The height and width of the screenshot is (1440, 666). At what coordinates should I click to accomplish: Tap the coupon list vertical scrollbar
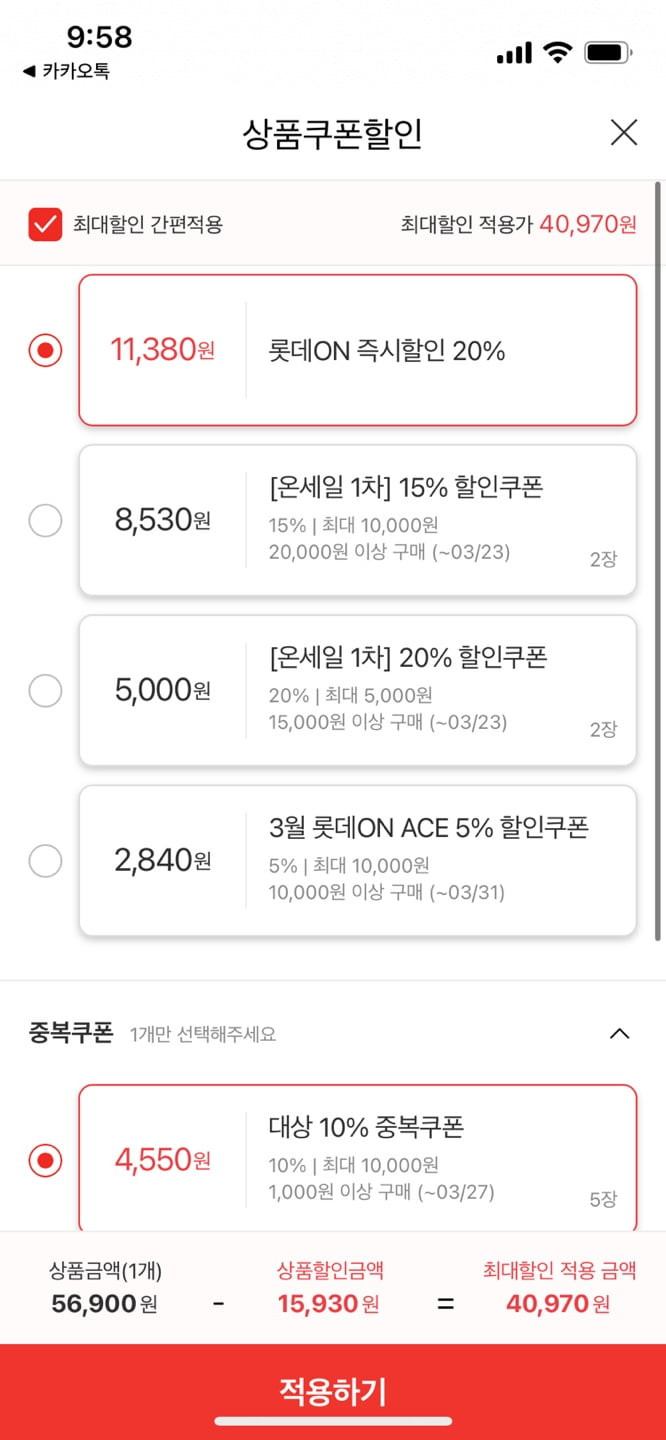pos(657,560)
